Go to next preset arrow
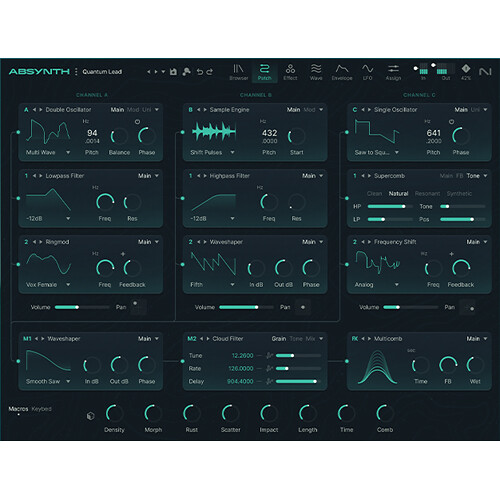The image size is (500, 500). click(156, 72)
